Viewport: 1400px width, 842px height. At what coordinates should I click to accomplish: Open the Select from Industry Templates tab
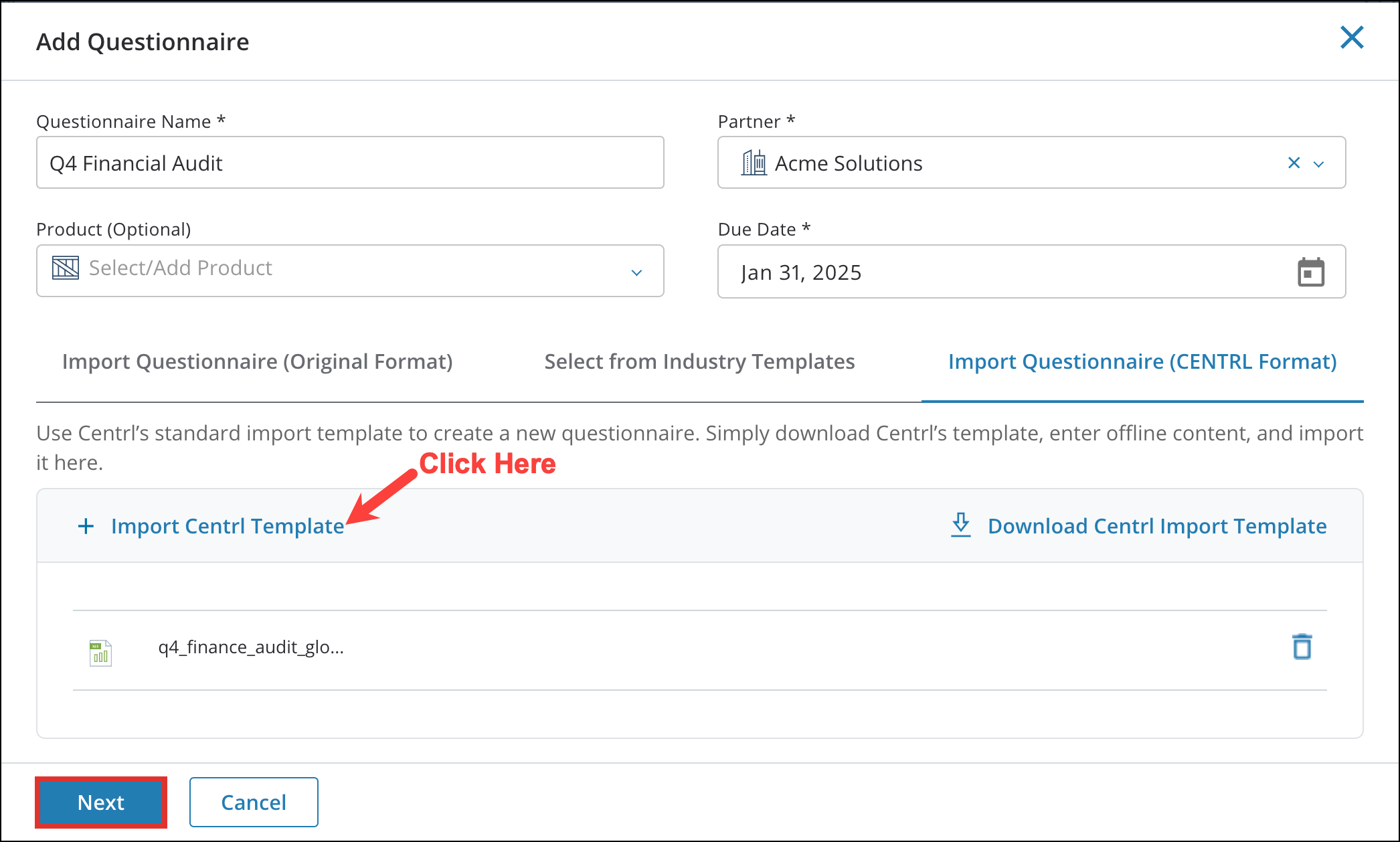(699, 361)
